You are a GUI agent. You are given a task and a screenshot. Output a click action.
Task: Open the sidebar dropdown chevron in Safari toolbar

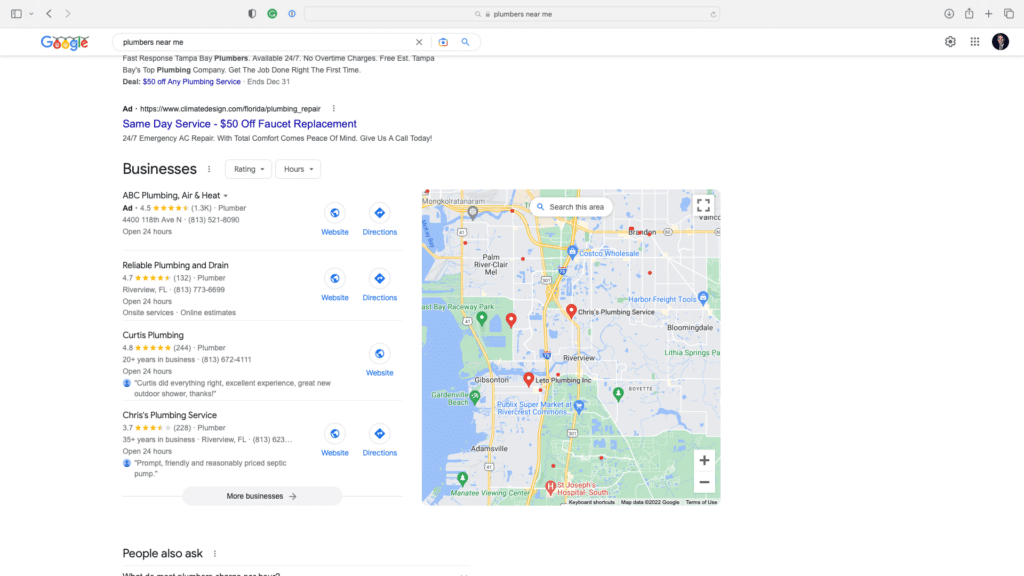tap(31, 14)
